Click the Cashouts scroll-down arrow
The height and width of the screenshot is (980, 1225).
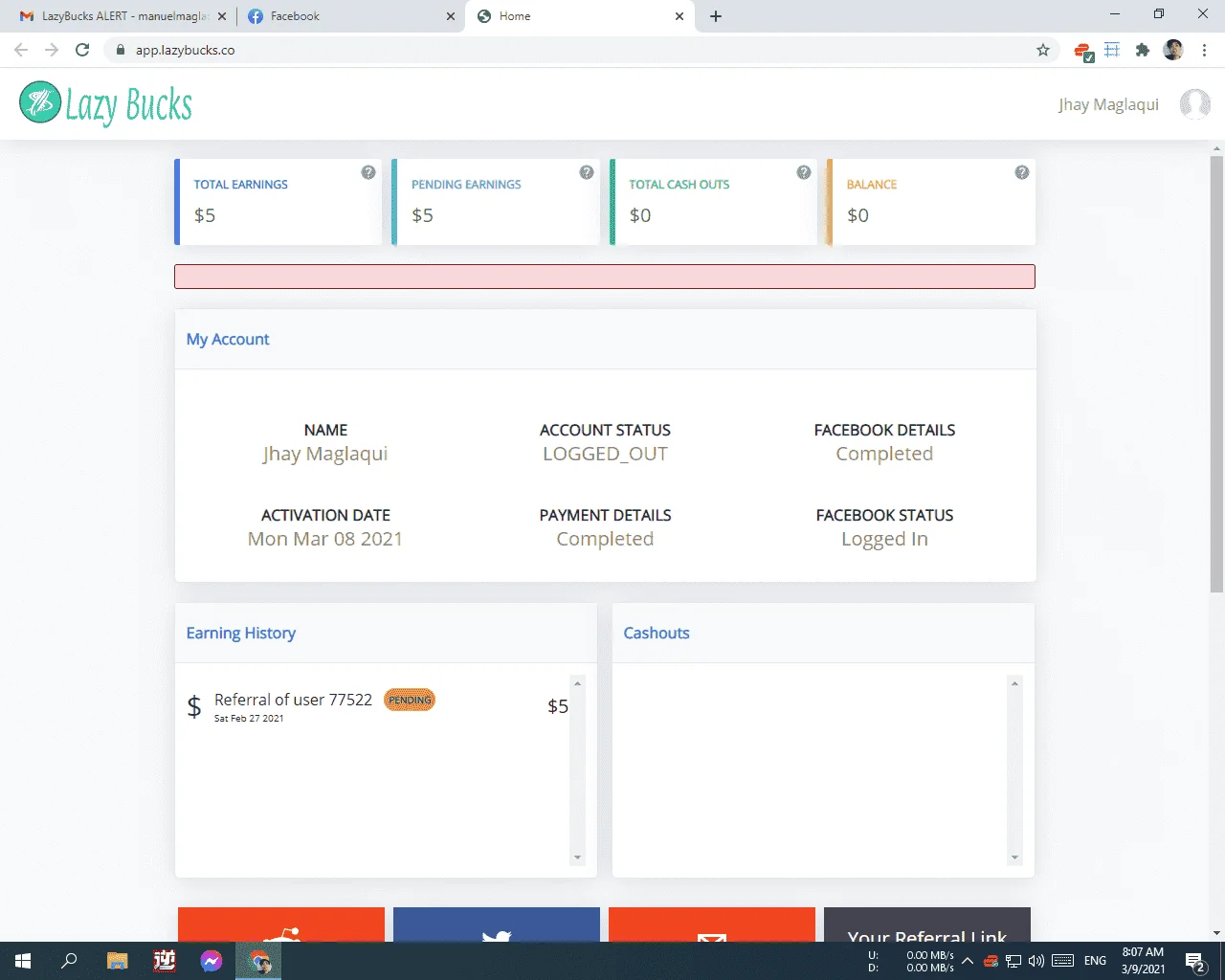(x=1014, y=857)
